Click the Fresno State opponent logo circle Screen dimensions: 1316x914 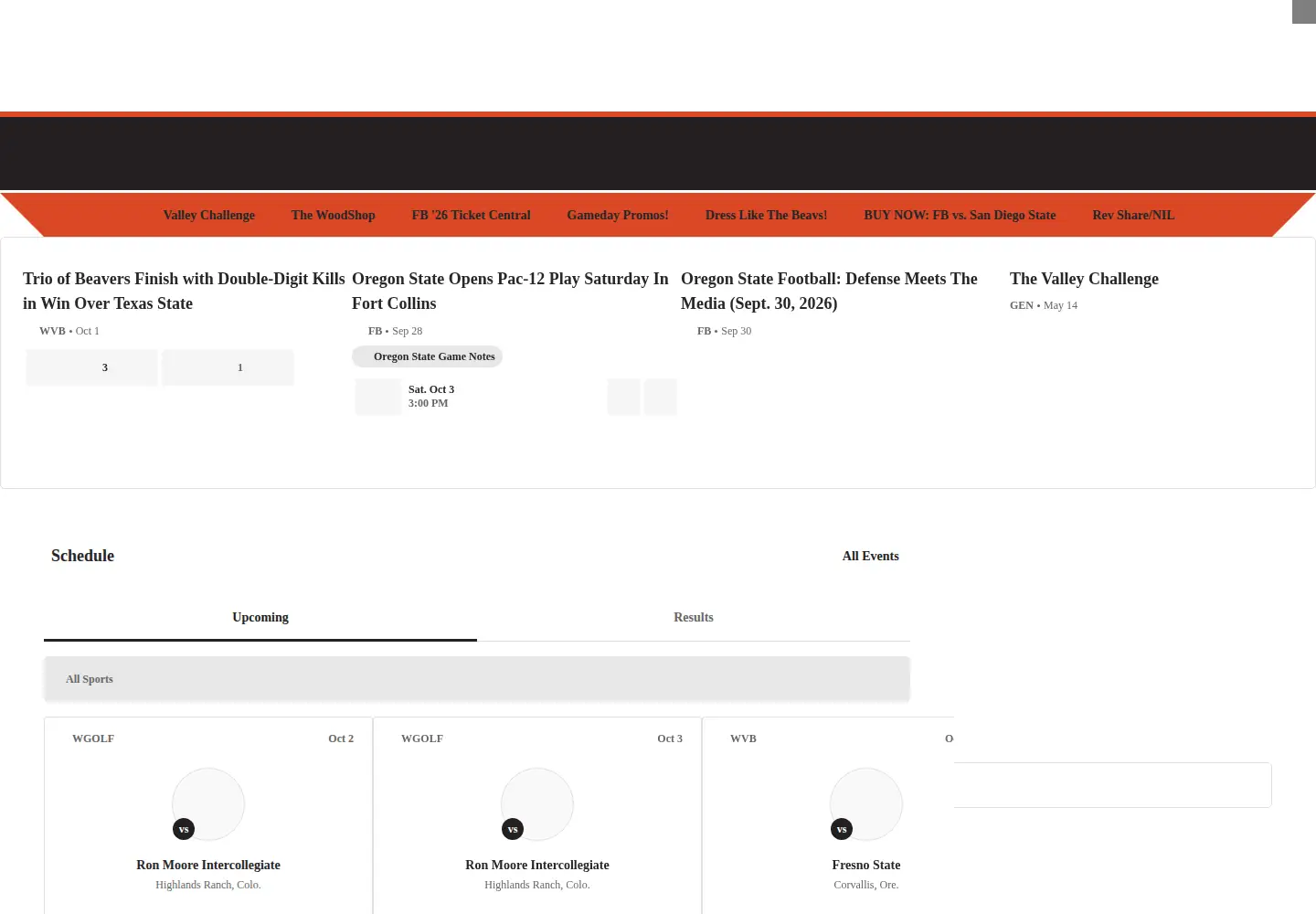point(866,804)
